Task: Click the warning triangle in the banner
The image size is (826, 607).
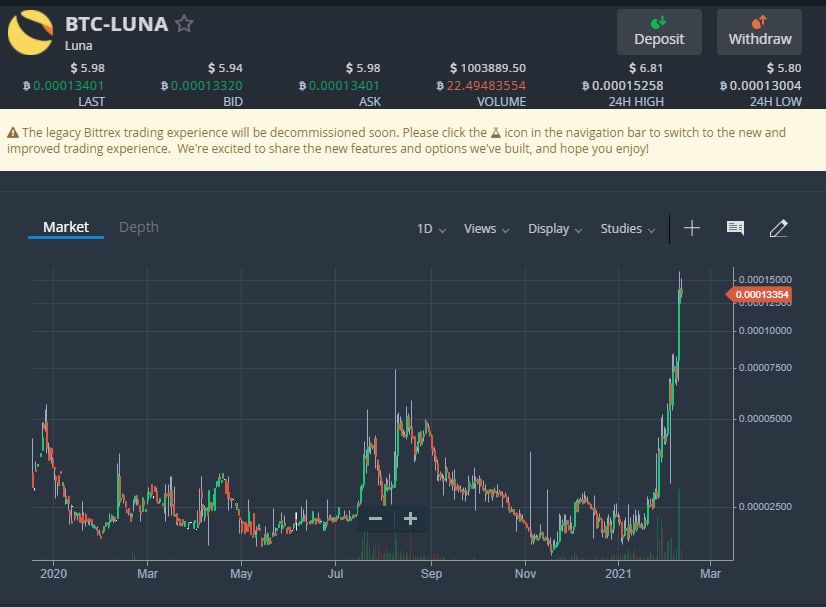Action: tap(13, 132)
